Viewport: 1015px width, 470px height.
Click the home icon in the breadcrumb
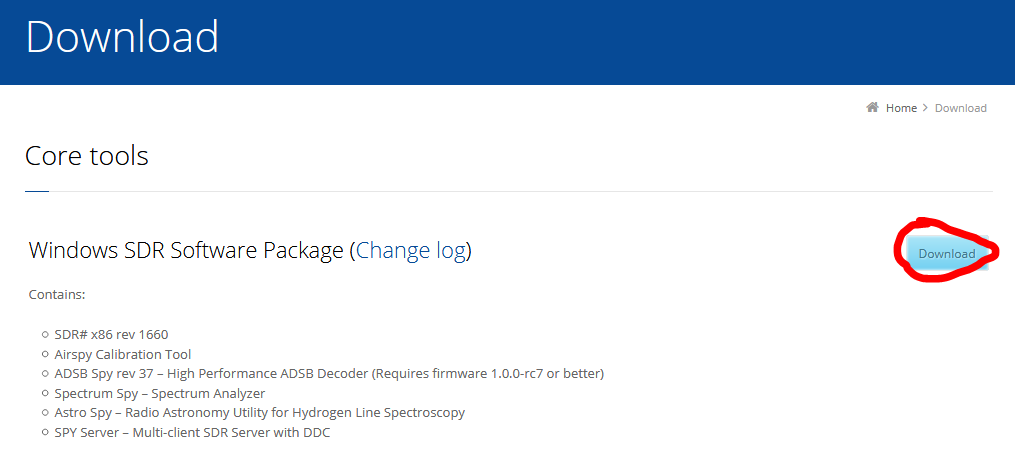(873, 108)
